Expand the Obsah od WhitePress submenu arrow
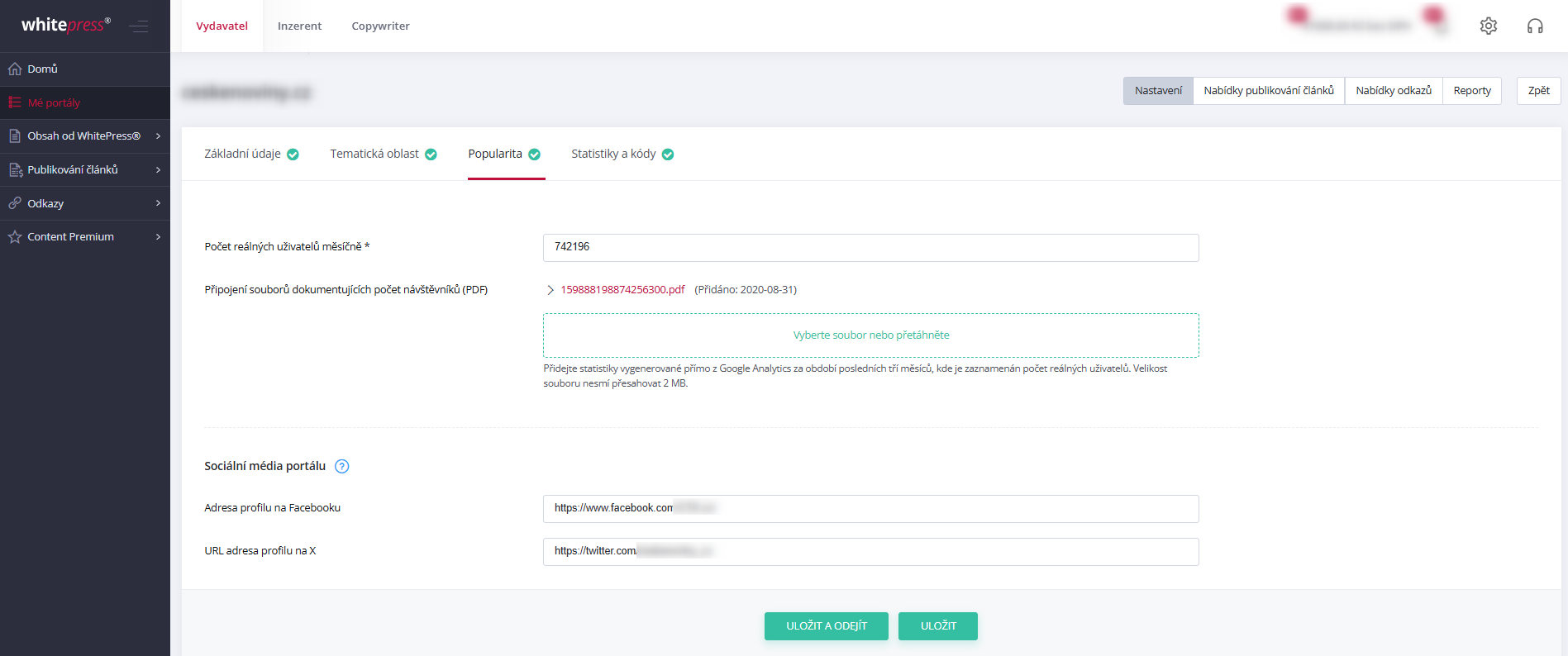 coord(158,136)
